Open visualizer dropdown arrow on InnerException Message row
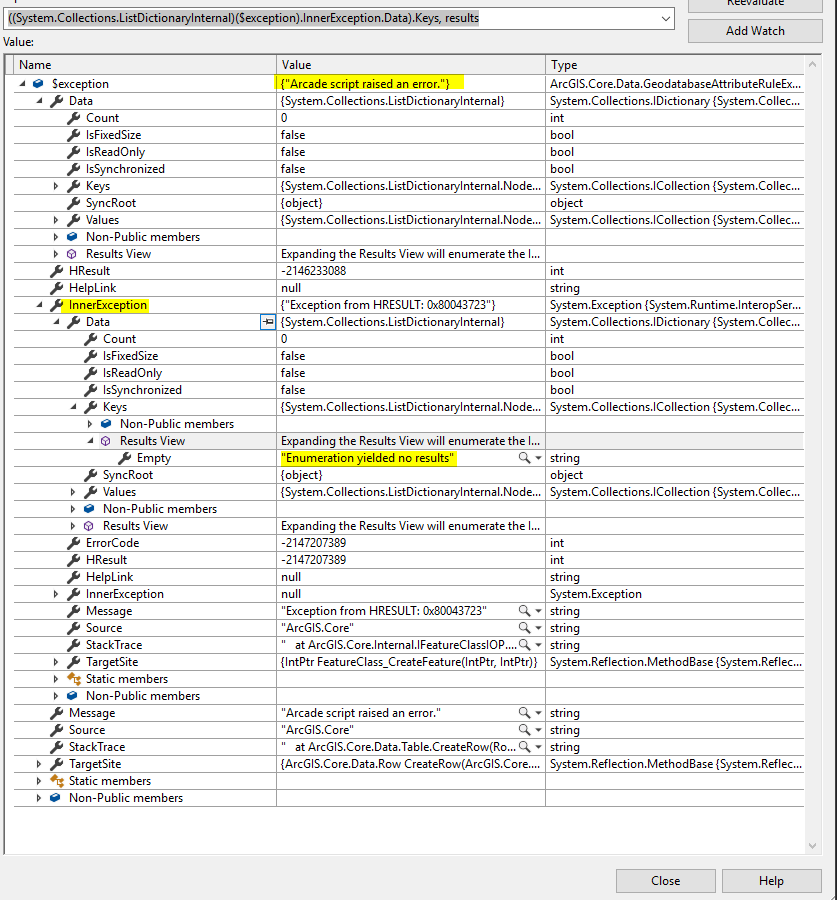The height and width of the screenshot is (900, 837). 538,611
